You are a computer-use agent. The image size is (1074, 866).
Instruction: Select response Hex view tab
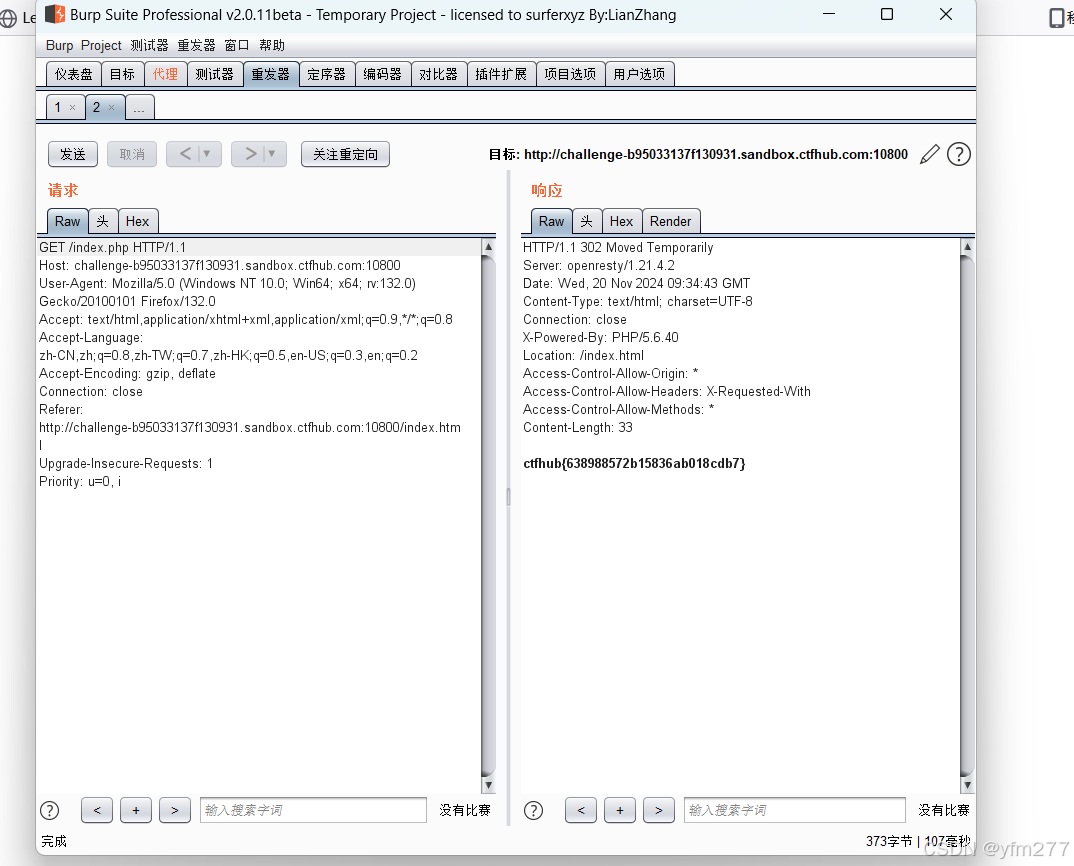pyautogui.click(x=621, y=221)
